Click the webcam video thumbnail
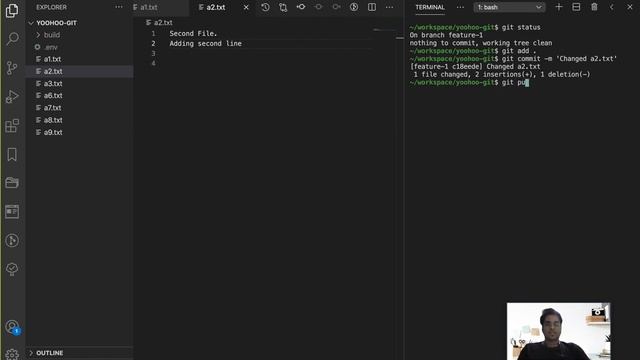Viewport: 640px width, 360px height. (559, 331)
